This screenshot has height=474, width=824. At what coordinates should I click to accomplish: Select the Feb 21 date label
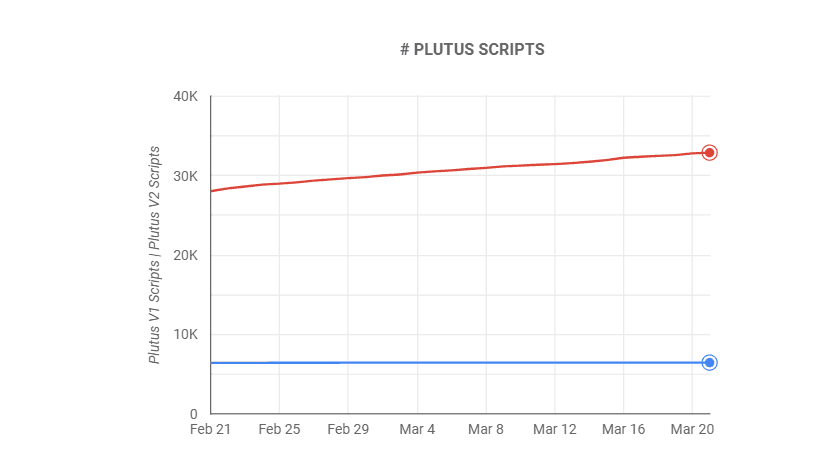point(210,429)
